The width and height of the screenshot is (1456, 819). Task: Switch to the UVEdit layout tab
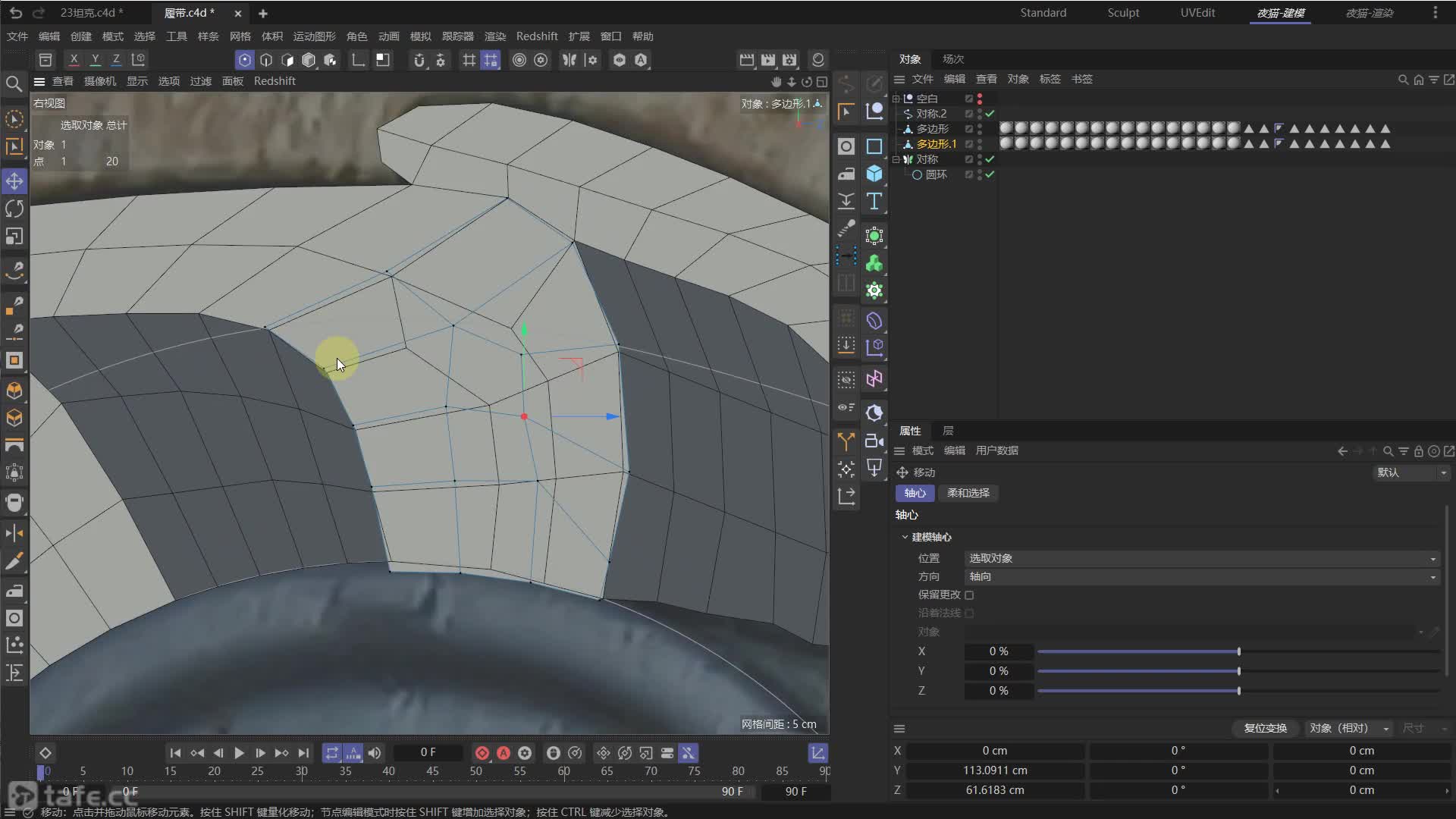point(1197,13)
